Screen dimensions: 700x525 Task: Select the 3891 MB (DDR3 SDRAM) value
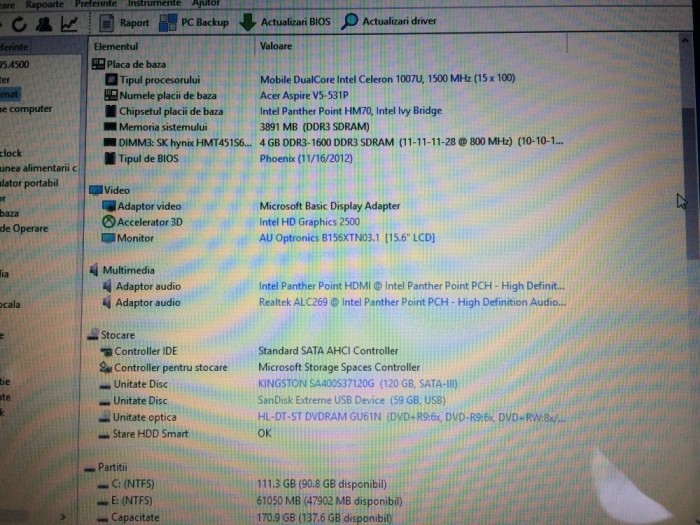tap(314, 127)
